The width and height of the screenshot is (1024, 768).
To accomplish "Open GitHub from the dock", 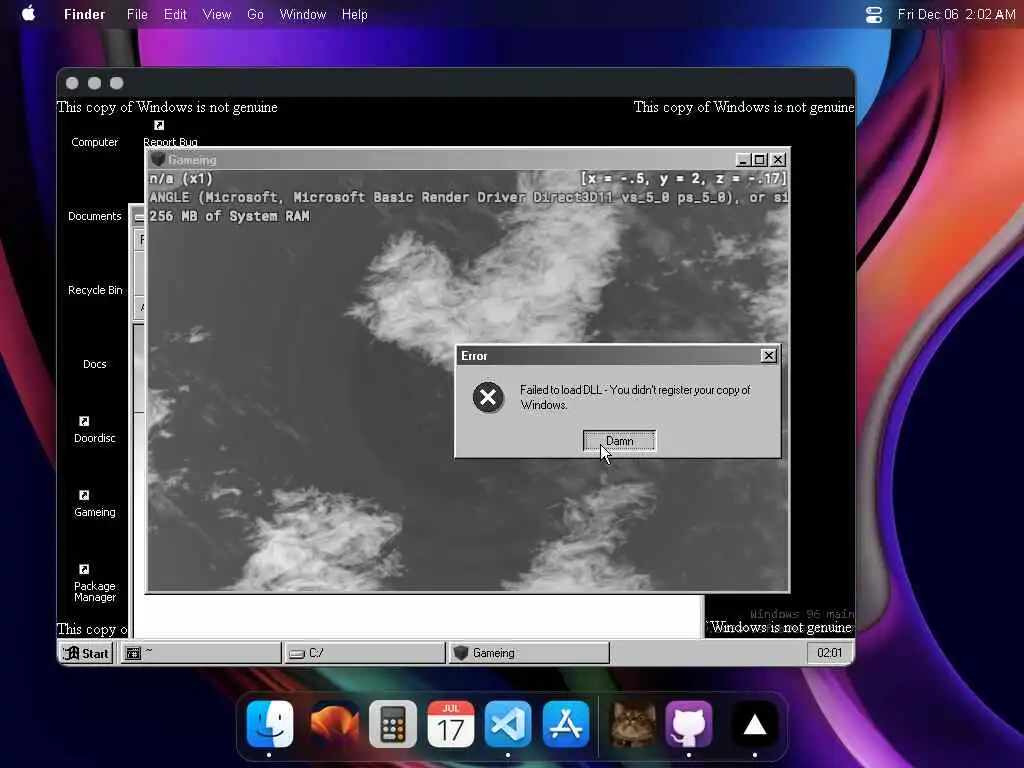I will coord(689,724).
